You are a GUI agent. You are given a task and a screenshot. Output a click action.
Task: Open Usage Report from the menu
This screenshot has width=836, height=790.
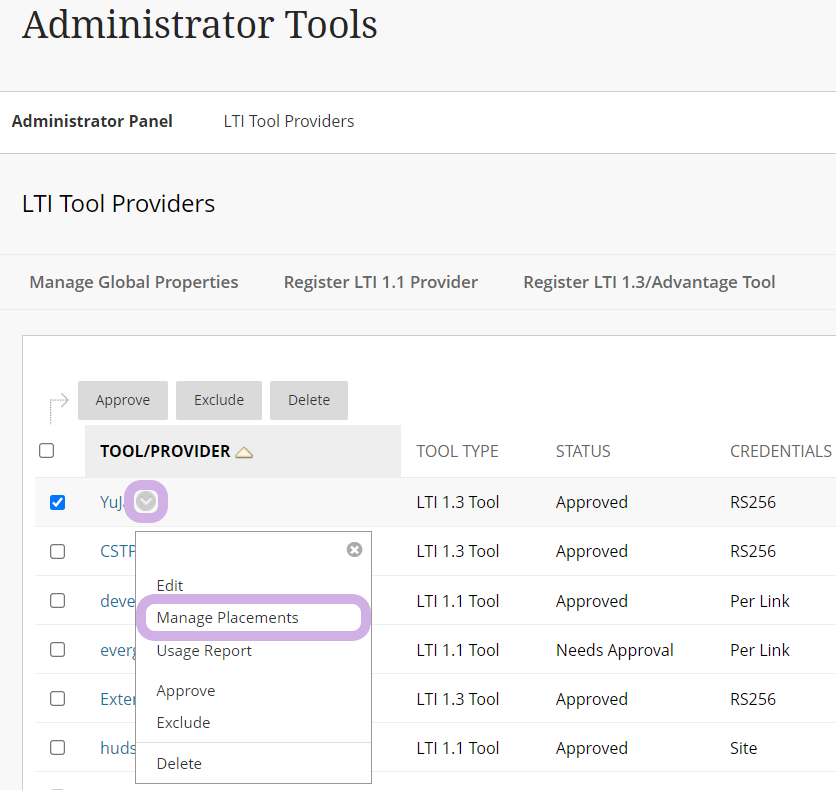pos(204,651)
